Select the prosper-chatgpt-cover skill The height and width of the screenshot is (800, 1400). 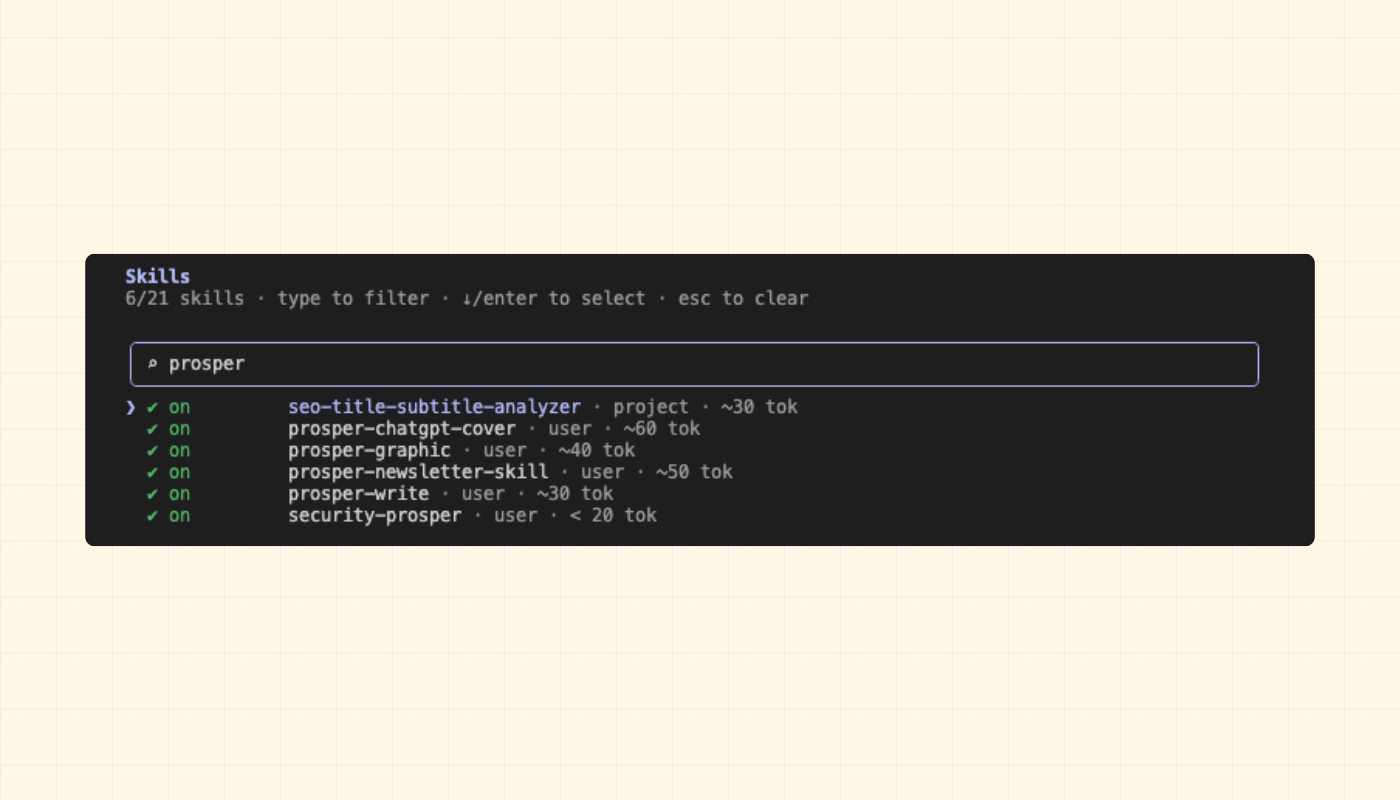point(402,429)
